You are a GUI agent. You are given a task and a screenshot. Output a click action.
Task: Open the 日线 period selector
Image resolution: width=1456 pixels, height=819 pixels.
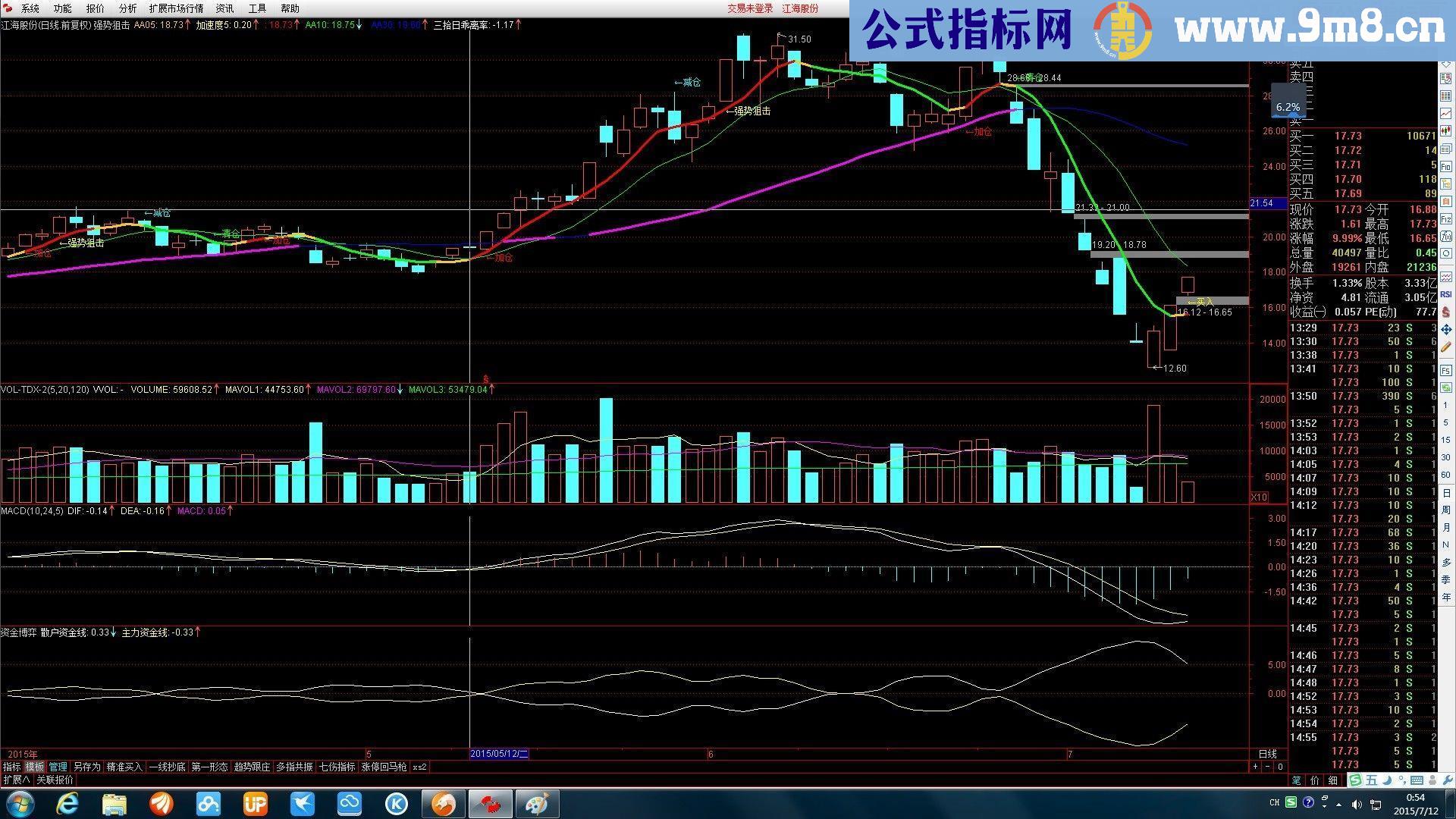click(x=1268, y=754)
